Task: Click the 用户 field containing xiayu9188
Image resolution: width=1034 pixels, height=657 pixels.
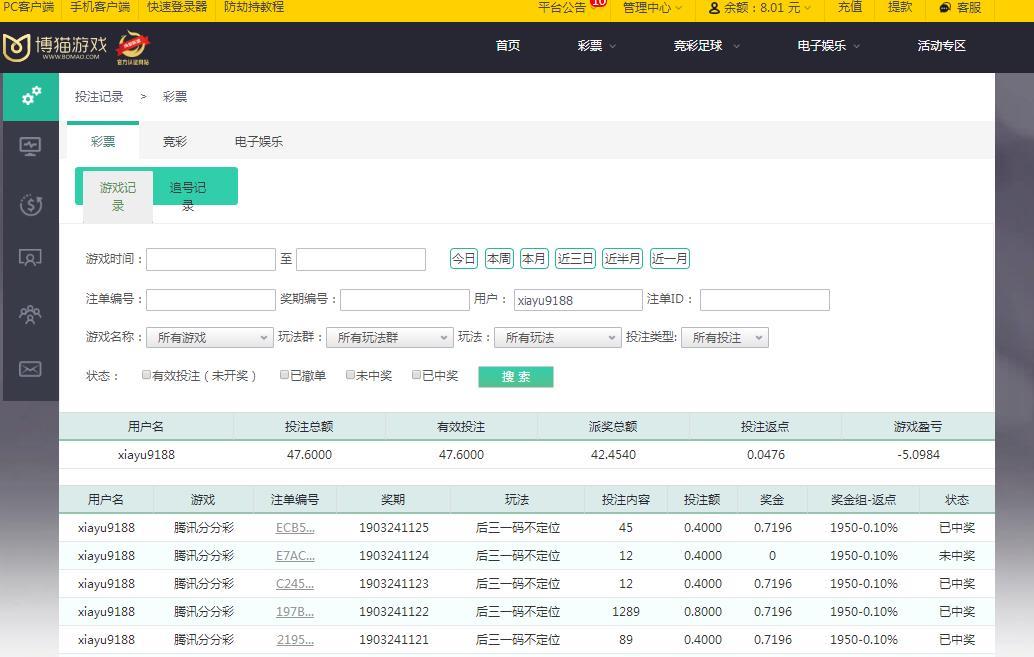Action: 578,300
